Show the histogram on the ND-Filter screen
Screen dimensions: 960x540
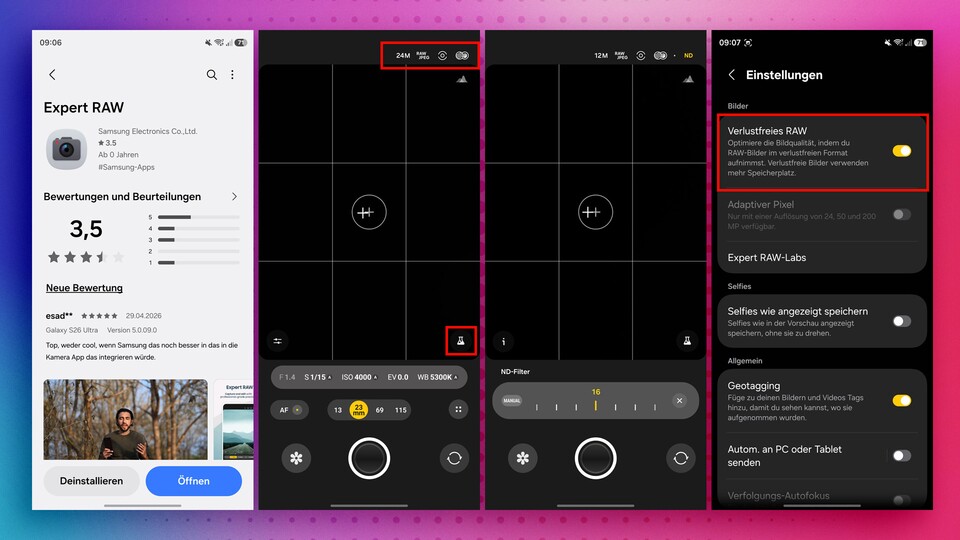[x=688, y=79]
